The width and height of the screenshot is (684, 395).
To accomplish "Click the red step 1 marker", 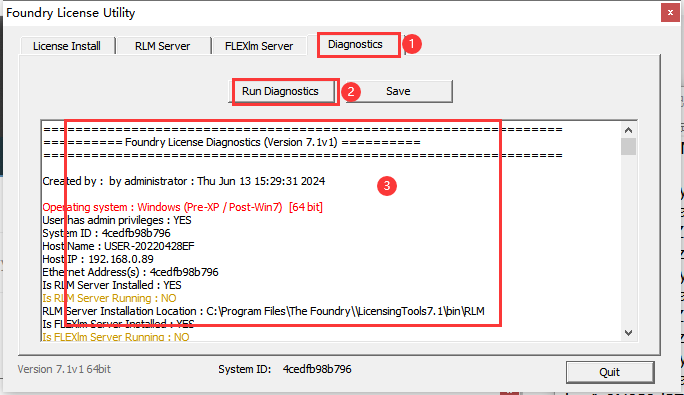I will (411, 44).
